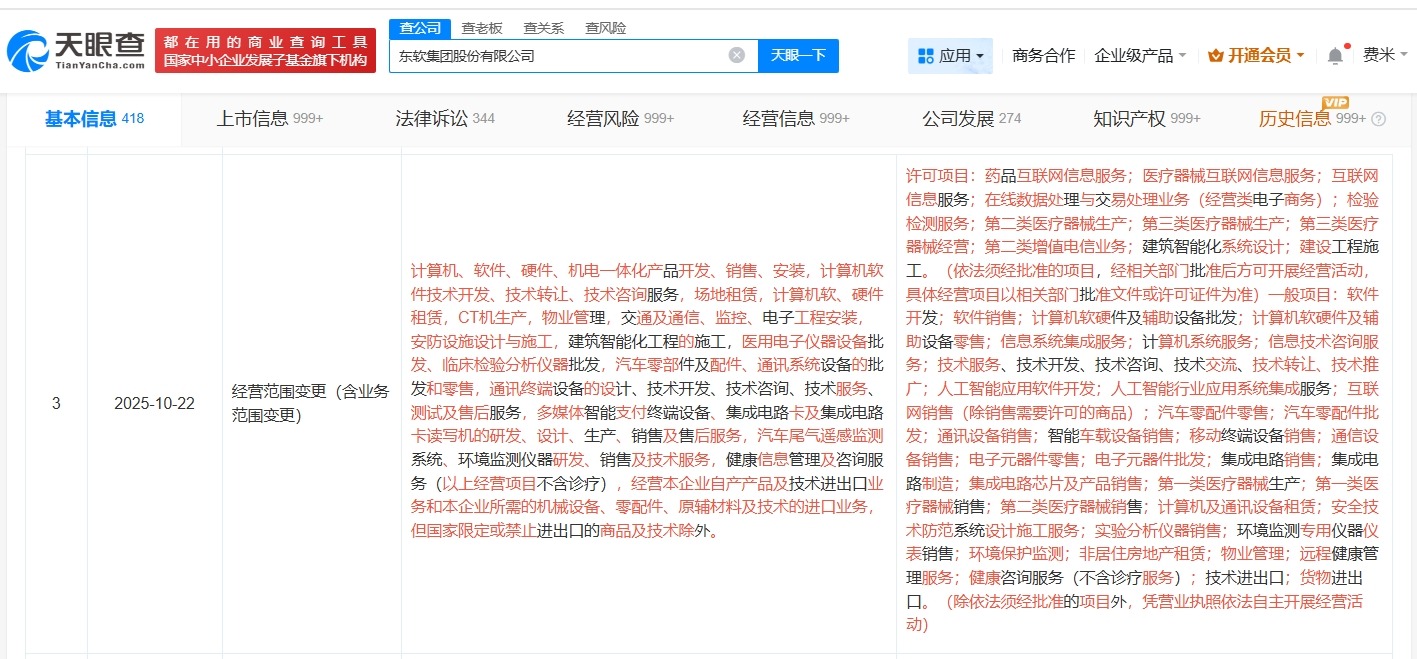The height and width of the screenshot is (659, 1417).
Task: Open the 经营风险 tab
Action: tap(600, 118)
